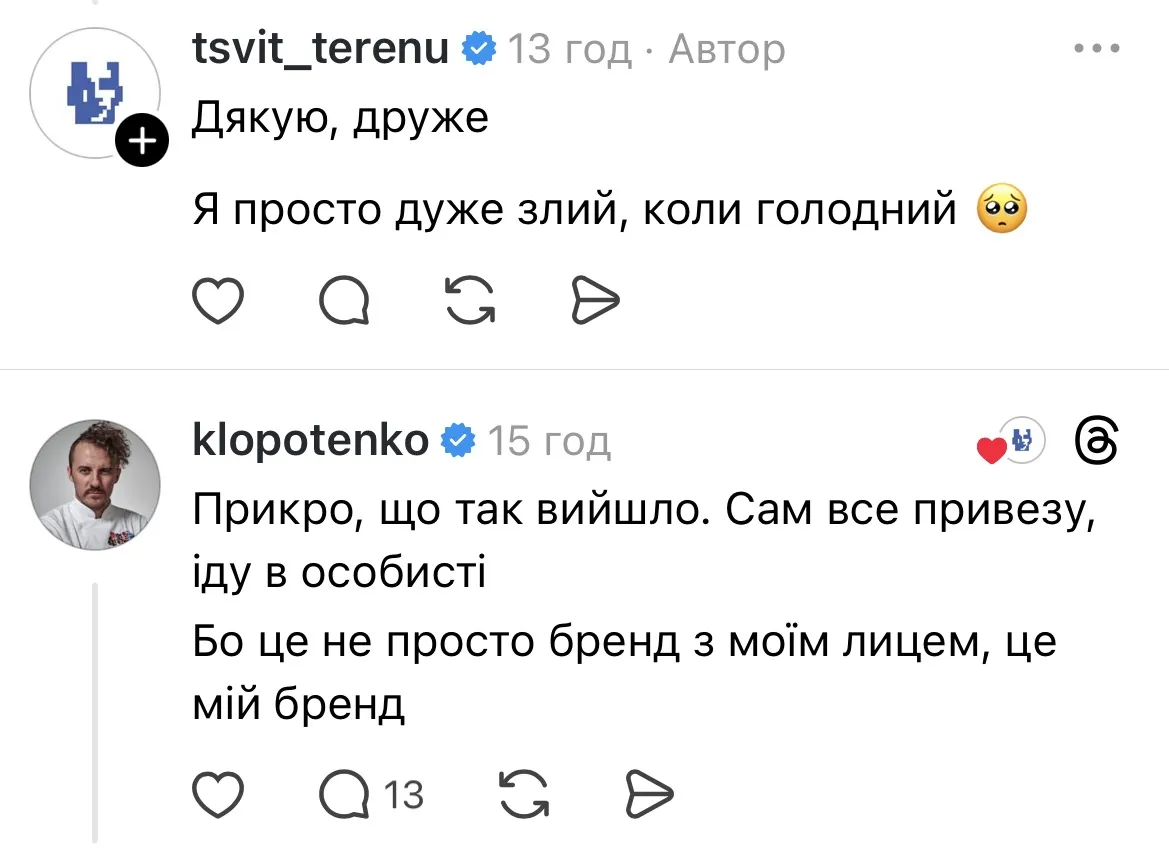1169x866 pixels.
Task: Click the "13 год" timestamp
Action: click(570, 48)
